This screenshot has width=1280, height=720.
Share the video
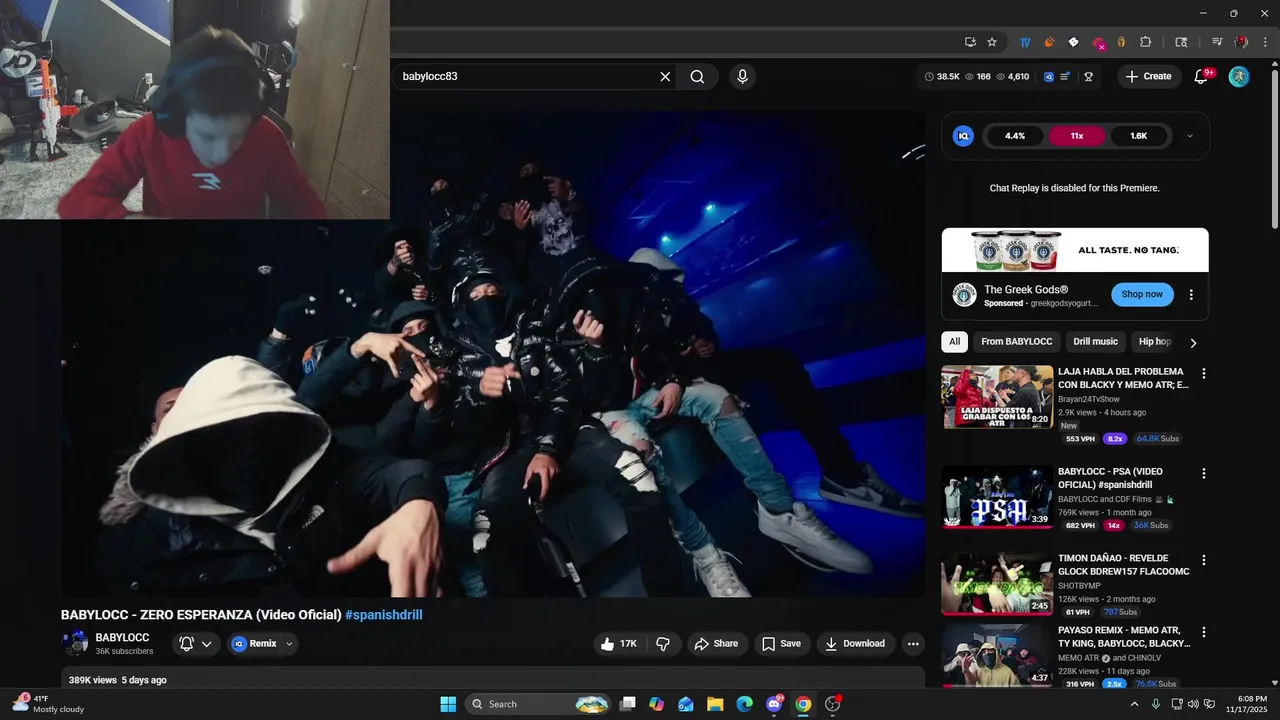(716, 644)
